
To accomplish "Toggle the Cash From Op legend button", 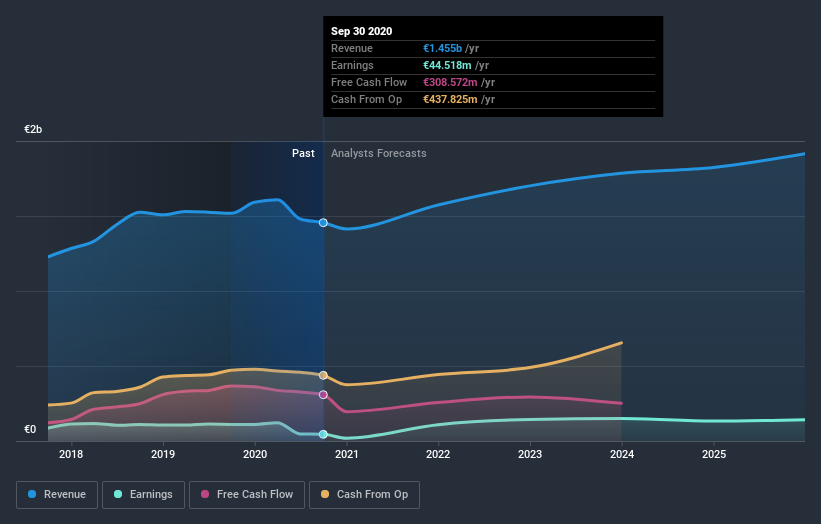I will click(364, 495).
